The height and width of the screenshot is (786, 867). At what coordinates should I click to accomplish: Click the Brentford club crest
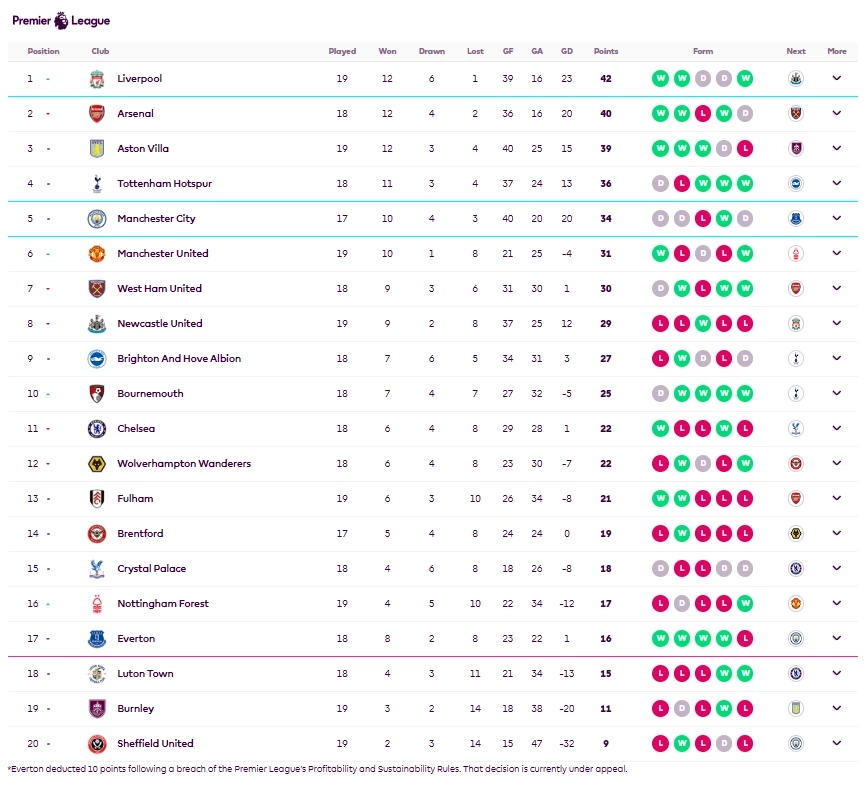coord(96,534)
